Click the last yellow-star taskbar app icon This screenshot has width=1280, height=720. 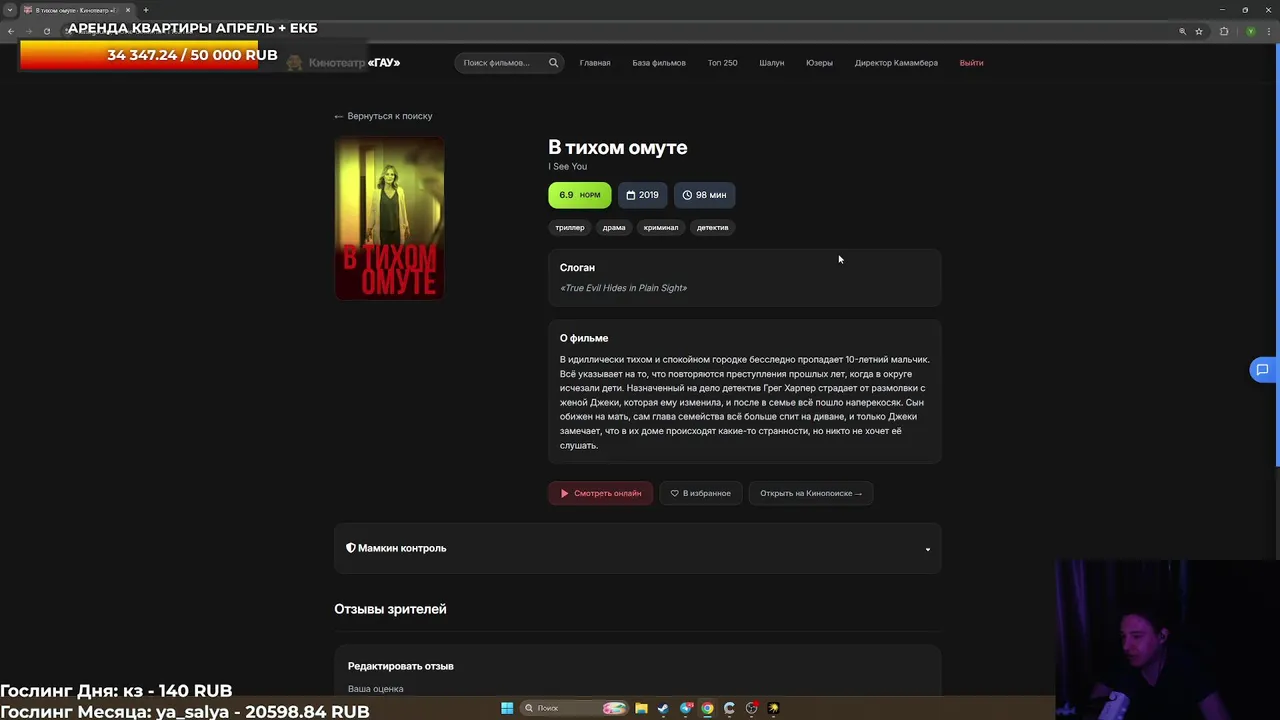(x=773, y=708)
